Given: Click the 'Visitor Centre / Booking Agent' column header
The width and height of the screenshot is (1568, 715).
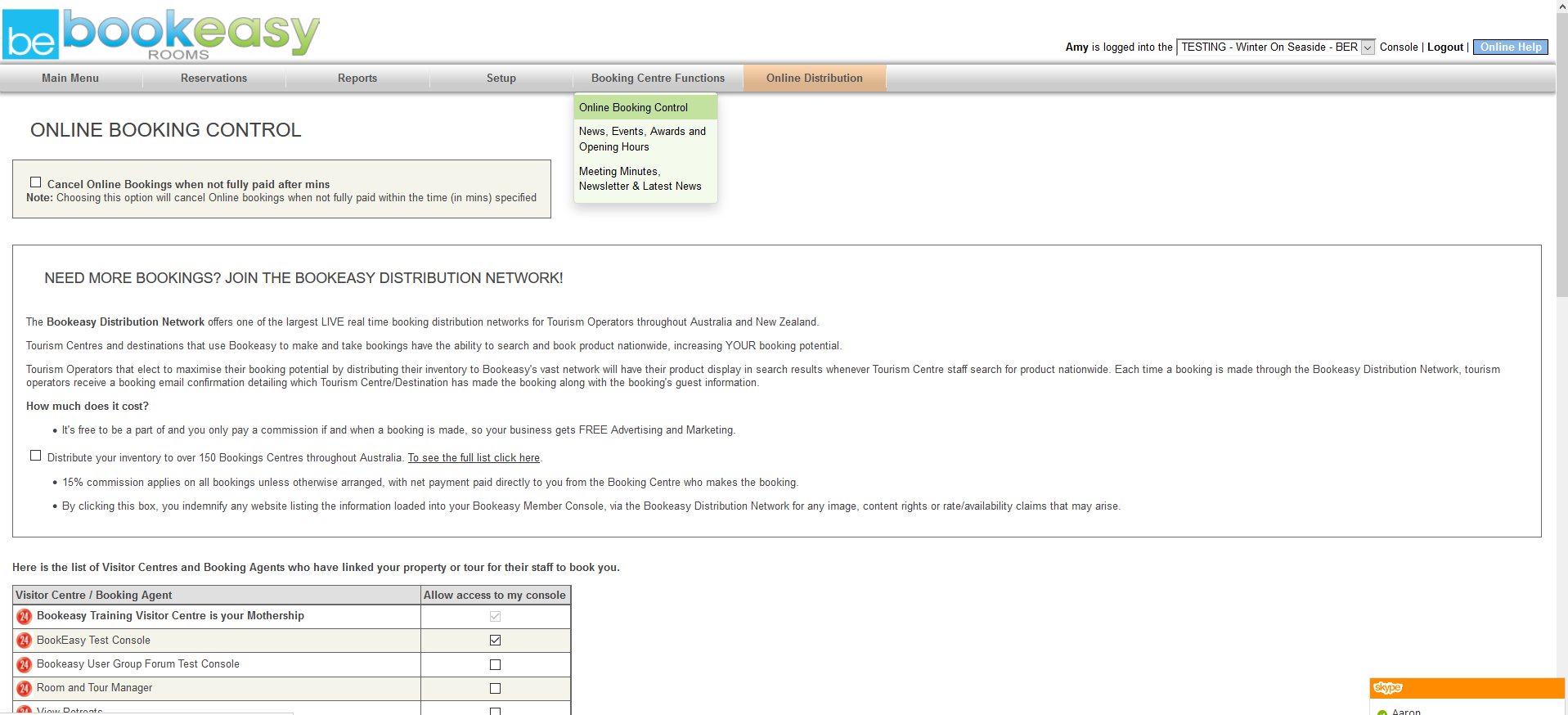Looking at the screenshot, I should pyautogui.click(x=217, y=596).
